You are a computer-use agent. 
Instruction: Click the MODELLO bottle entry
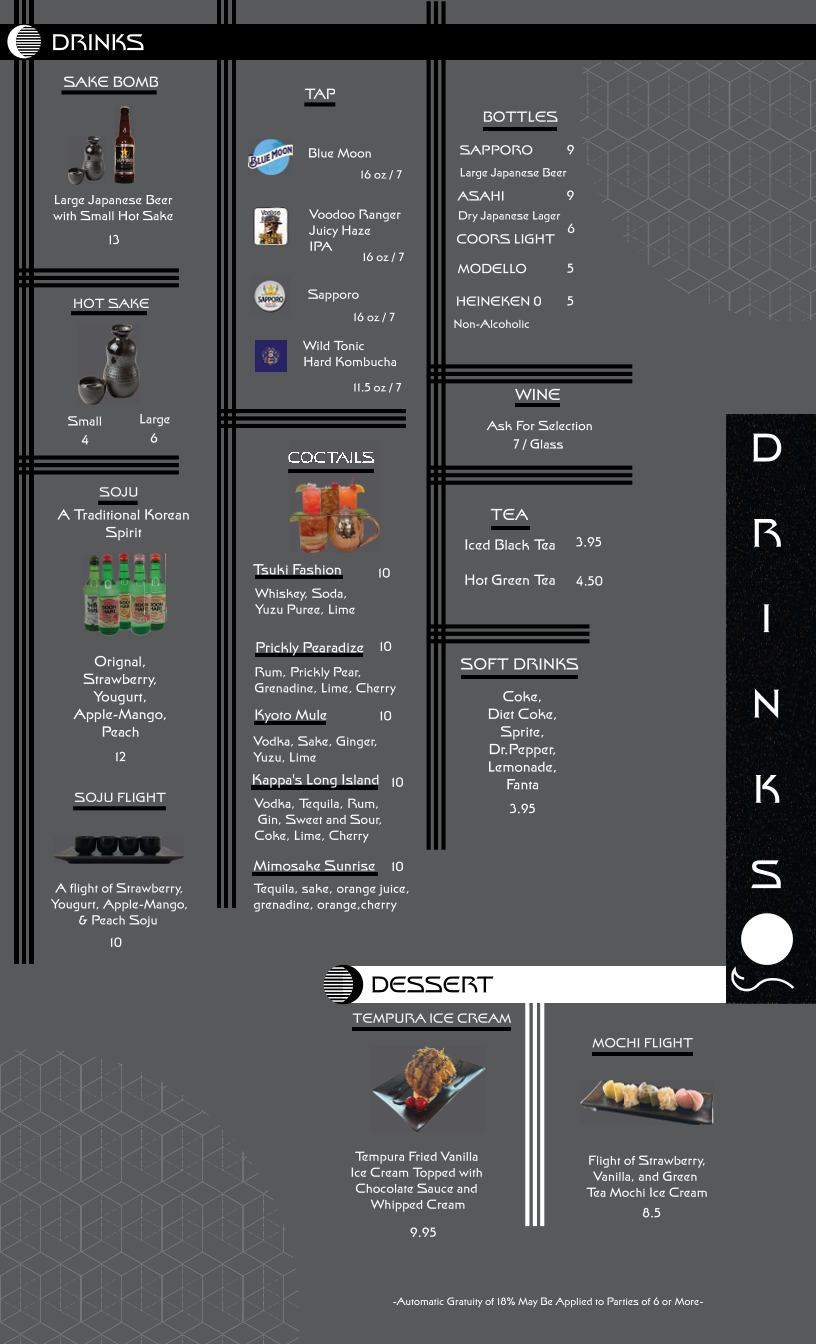(492, 269)
